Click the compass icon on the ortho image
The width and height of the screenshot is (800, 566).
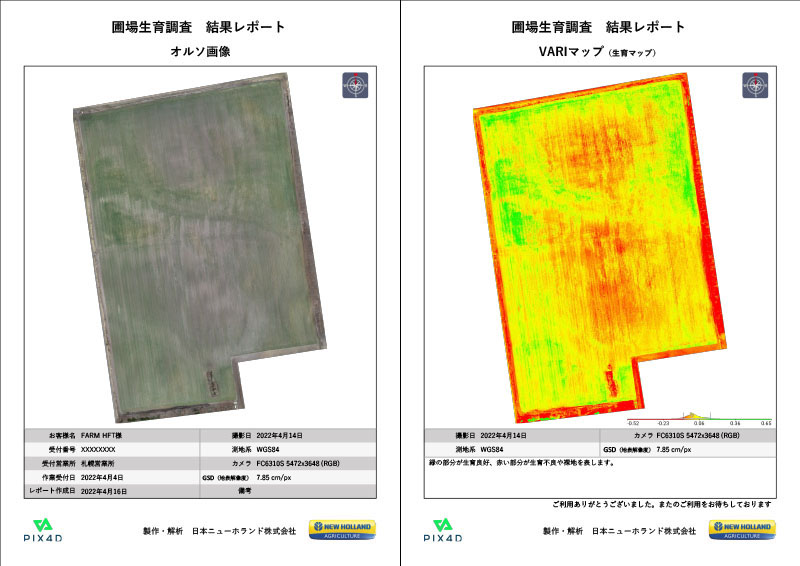click(x=355, y=85)
